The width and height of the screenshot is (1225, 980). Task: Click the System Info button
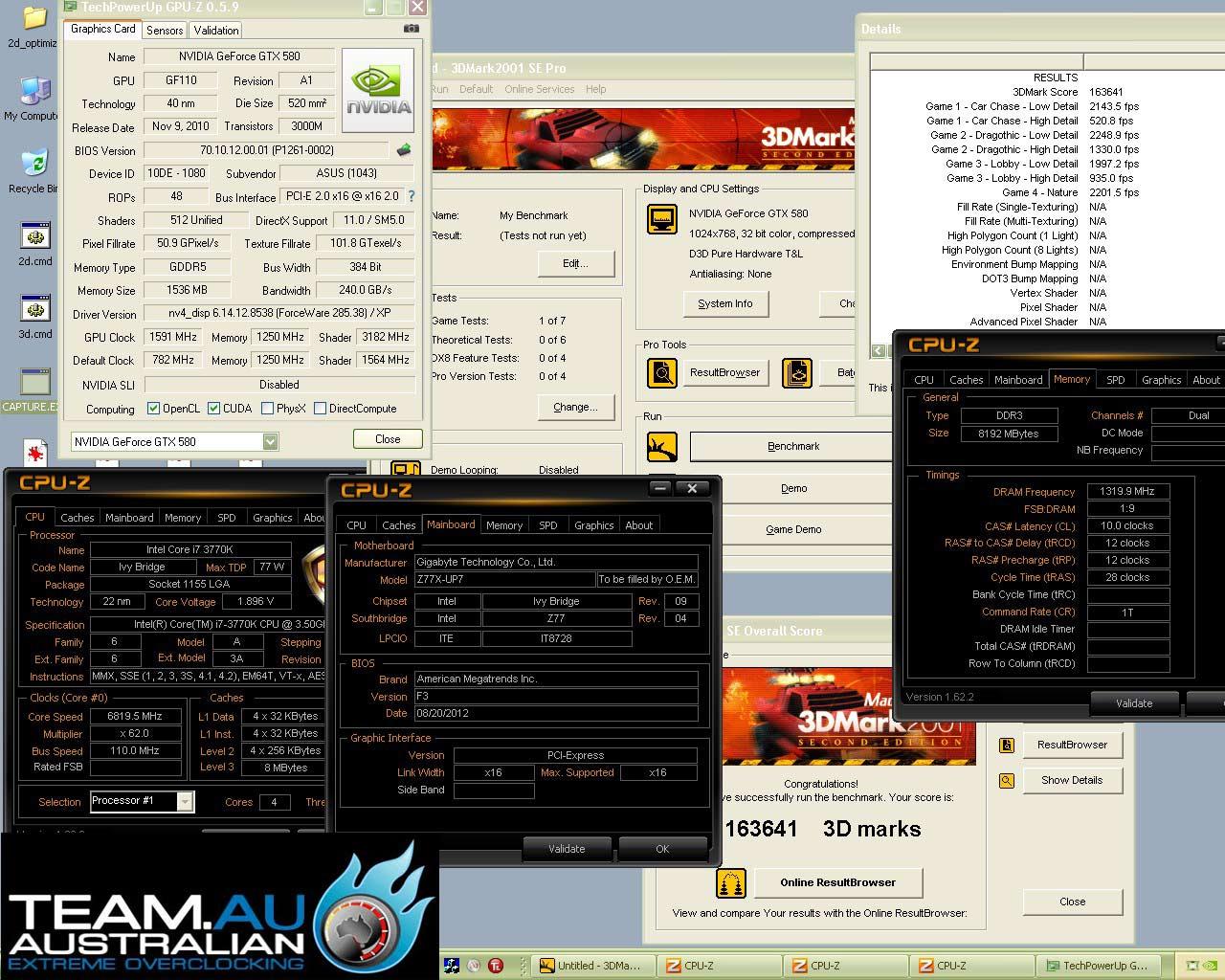click(724, 303)
